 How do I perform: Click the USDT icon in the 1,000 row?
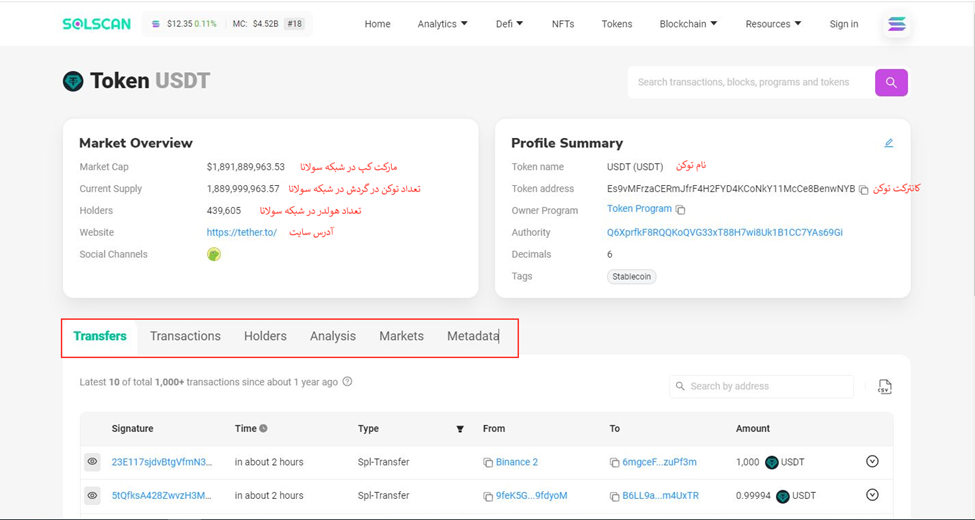tap(772, 463)
